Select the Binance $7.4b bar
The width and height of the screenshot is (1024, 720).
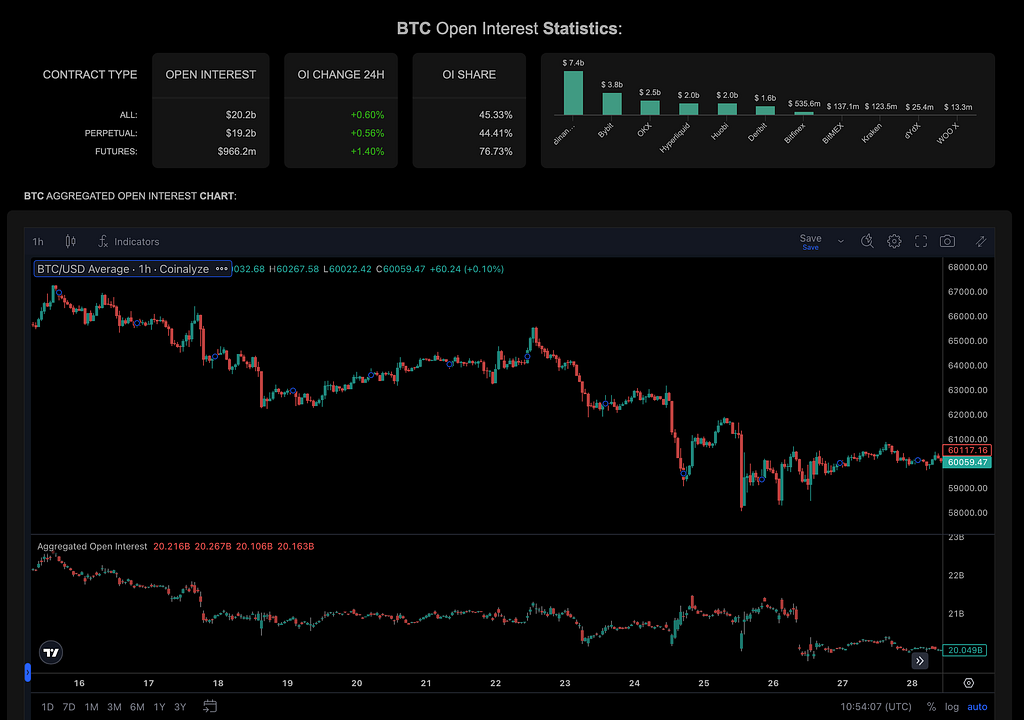tap(573, 93)
